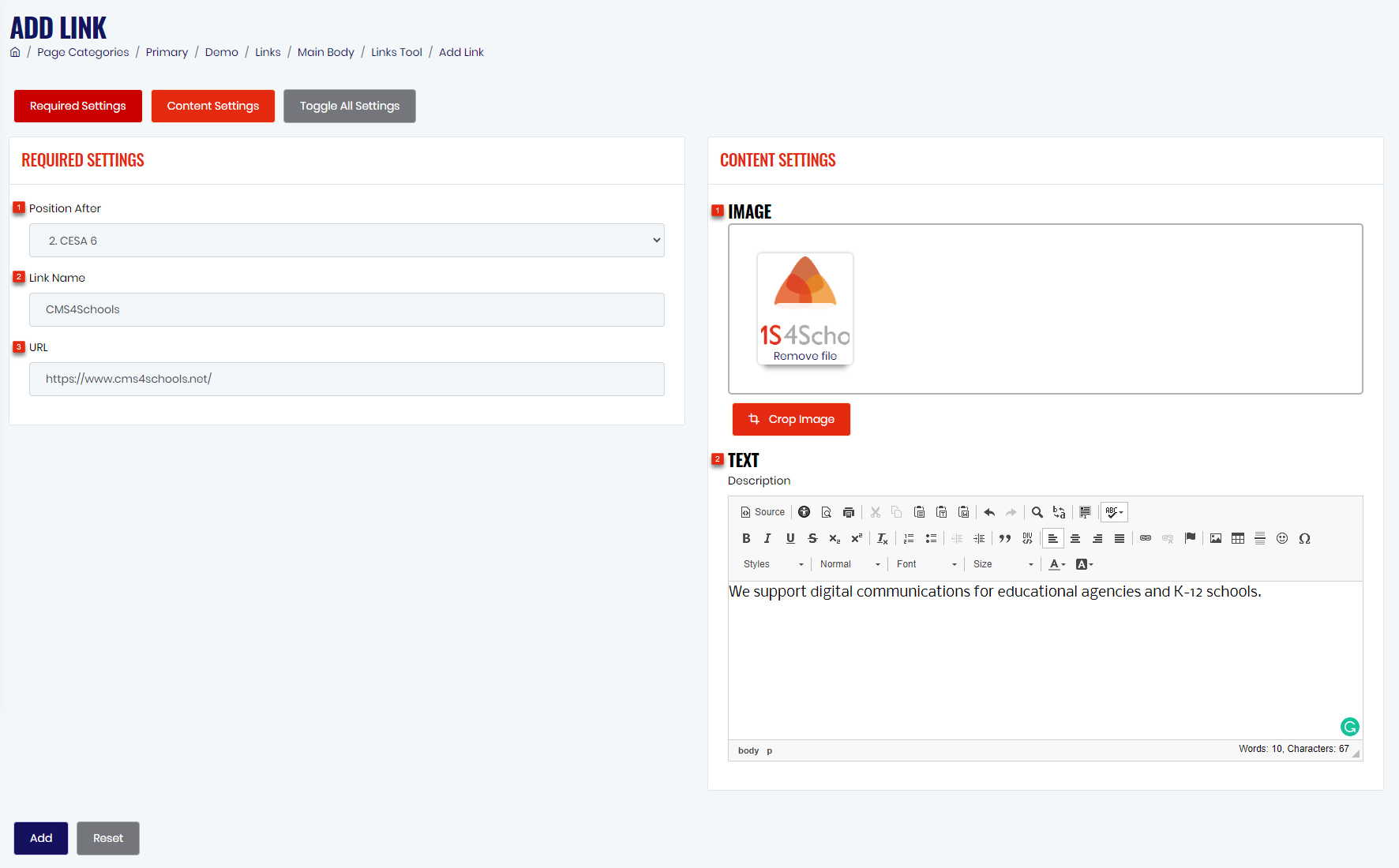
Task: Paste from clipboard icon
Action: click(x=919, y=512)
